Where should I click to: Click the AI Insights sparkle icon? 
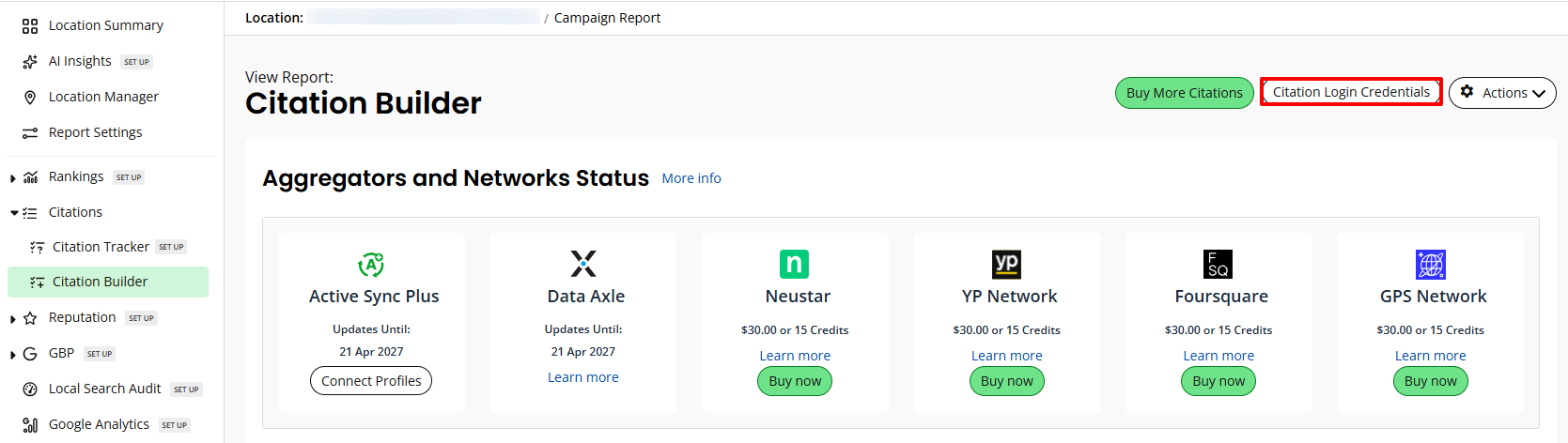[x=30, y=62]
